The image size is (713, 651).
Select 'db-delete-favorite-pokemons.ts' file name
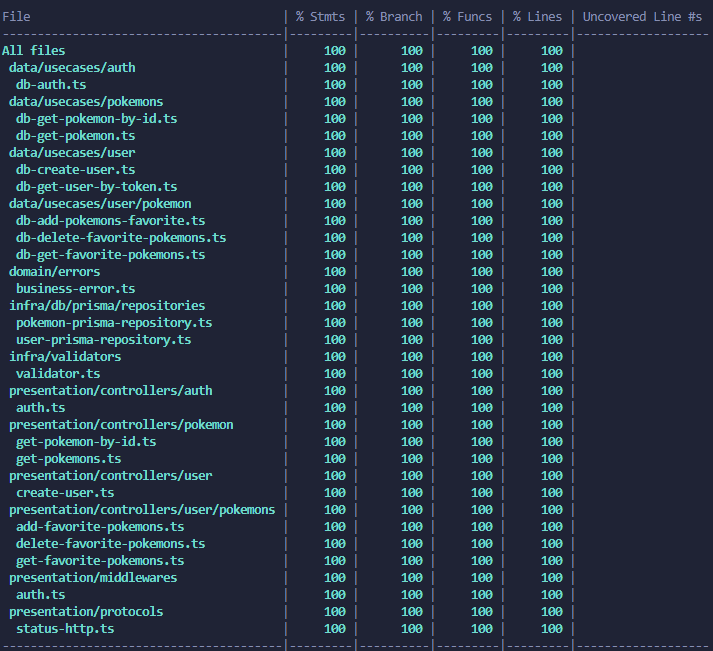pos(121,238)
